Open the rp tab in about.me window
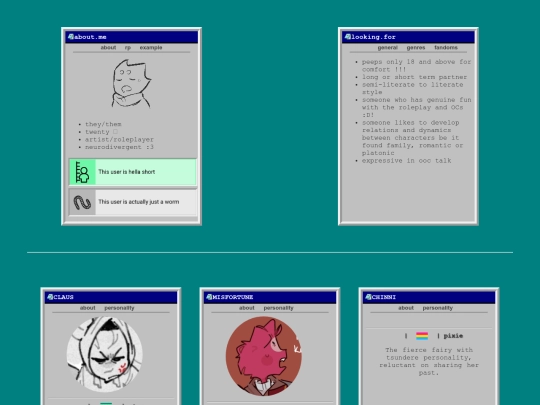 click(128, 48)
